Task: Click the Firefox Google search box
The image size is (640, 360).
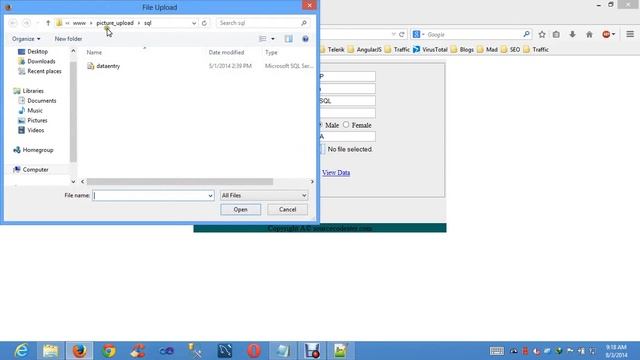Action: pyautogui.click(x=473, y=35)
